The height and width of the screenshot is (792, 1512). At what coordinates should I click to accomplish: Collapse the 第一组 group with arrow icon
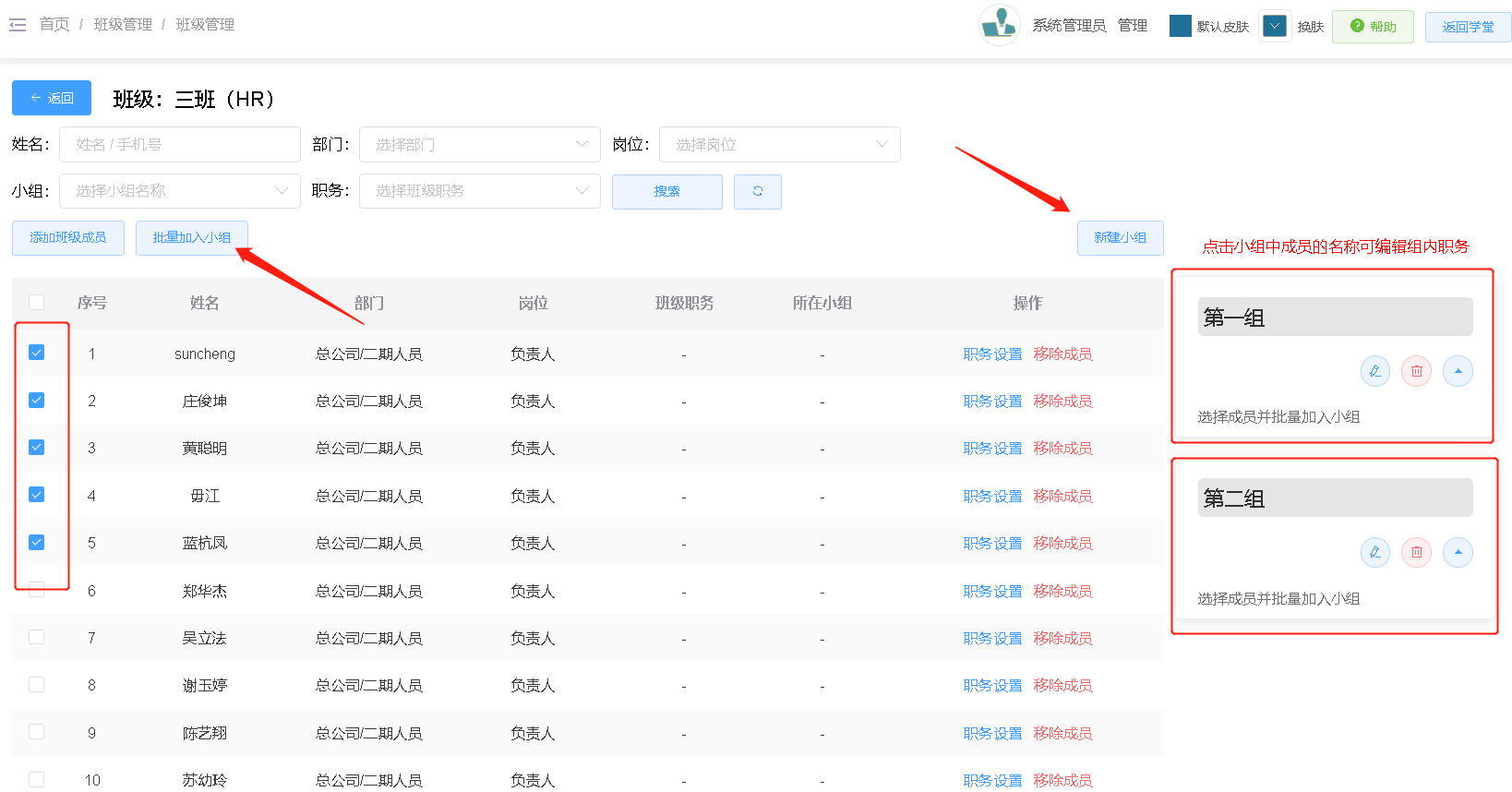[1458, 372]
